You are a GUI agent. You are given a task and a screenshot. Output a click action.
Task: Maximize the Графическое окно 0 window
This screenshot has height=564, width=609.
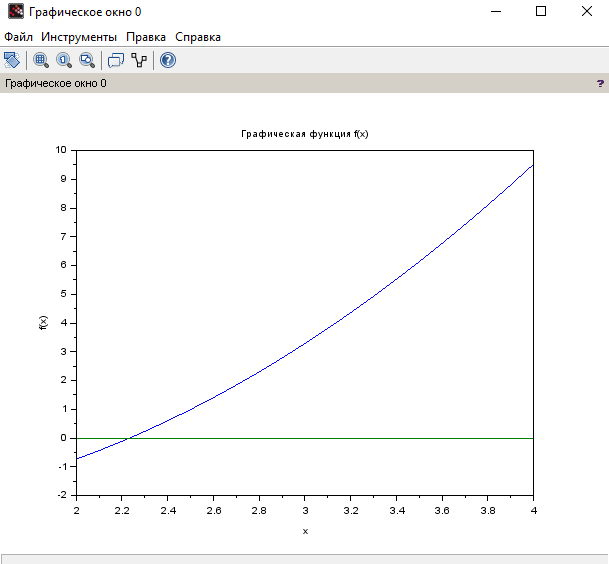541,11
